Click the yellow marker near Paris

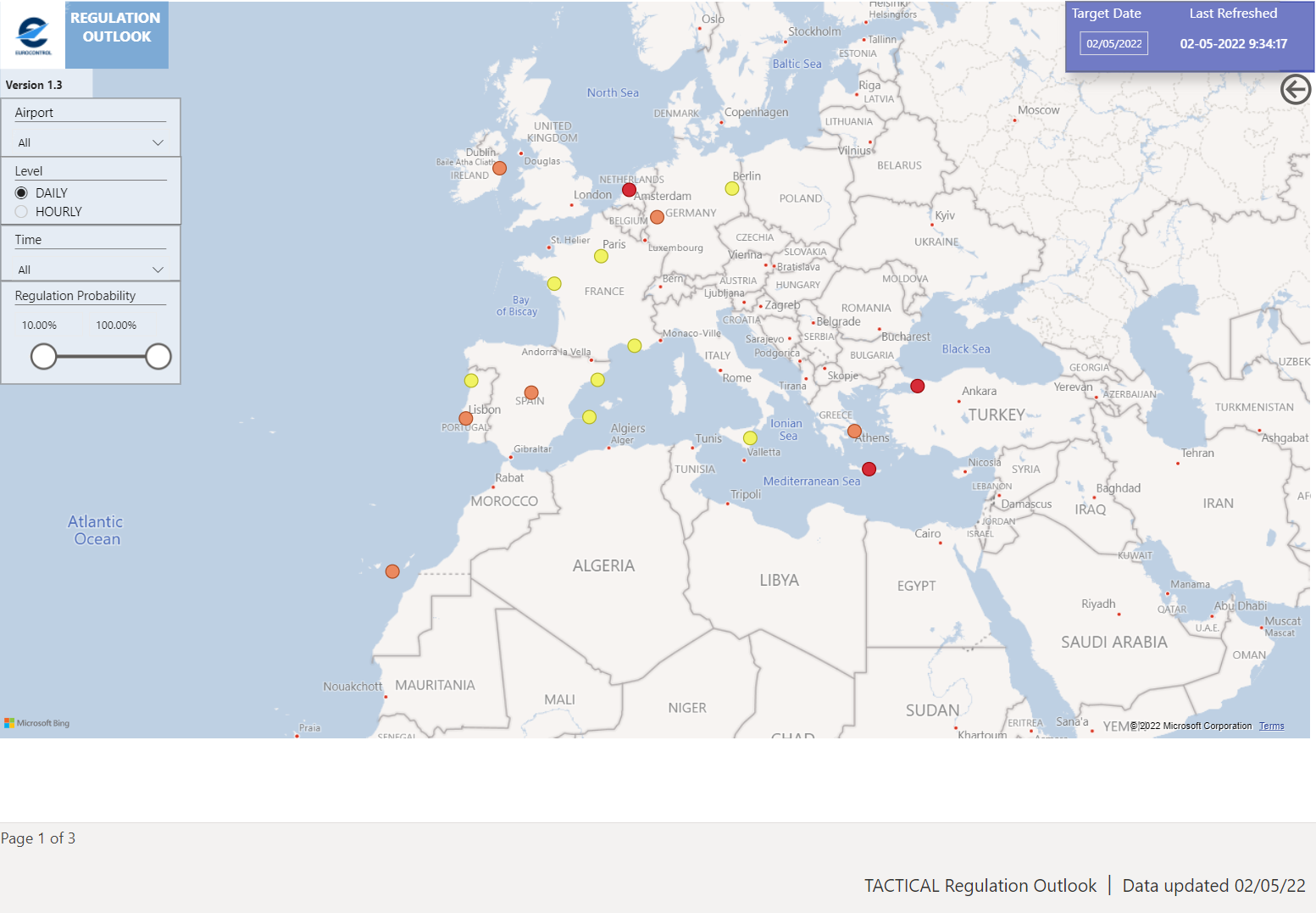(x=601, y=256)
